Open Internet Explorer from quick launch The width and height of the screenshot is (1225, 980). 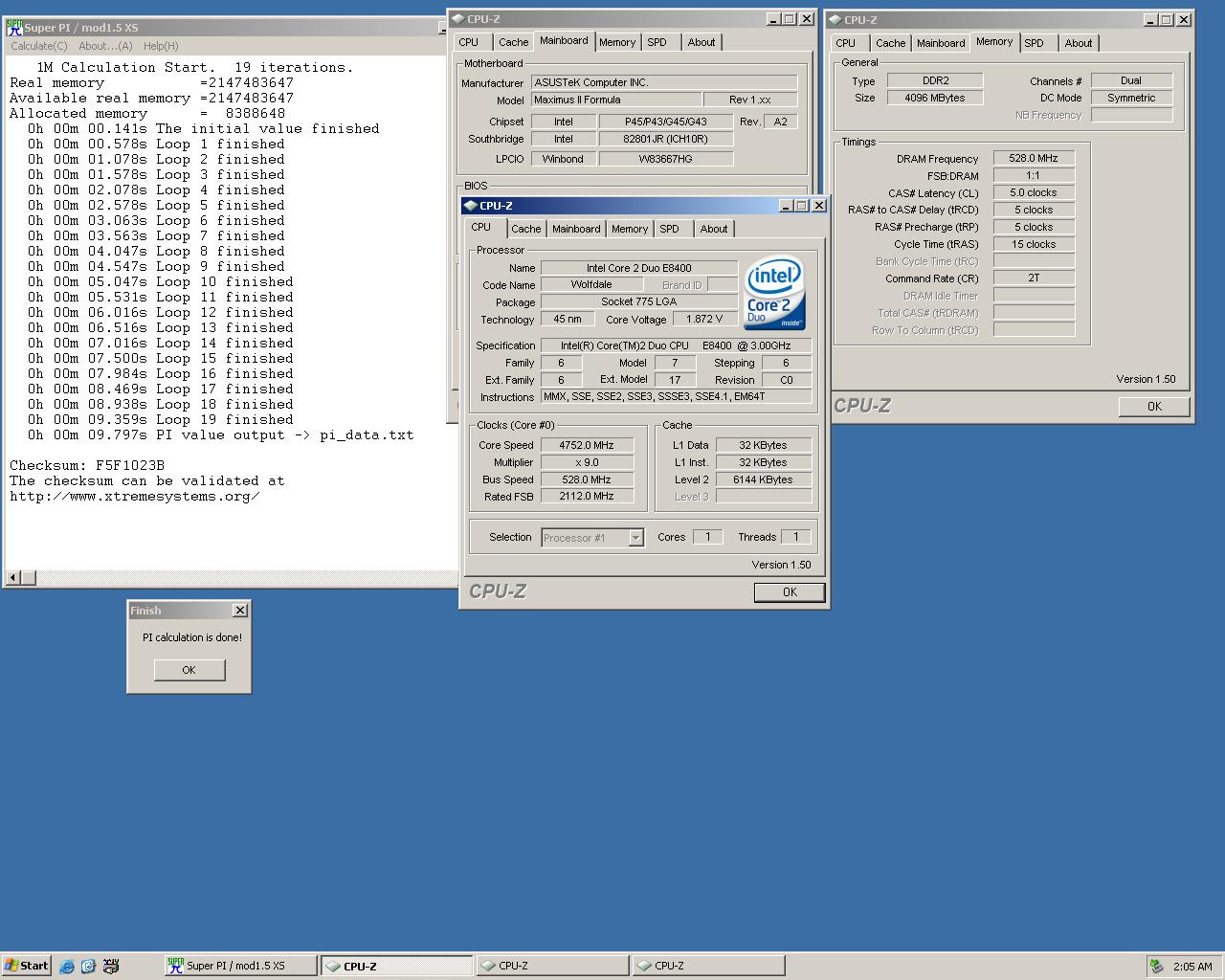[x=66, y=966]
